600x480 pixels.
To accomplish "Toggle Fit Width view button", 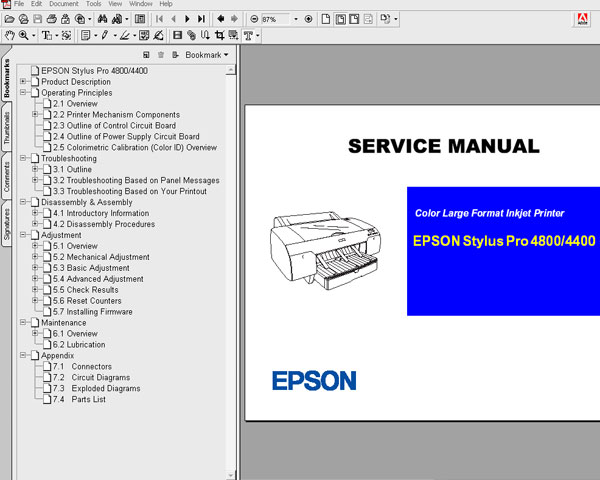I will coord(354,19).
